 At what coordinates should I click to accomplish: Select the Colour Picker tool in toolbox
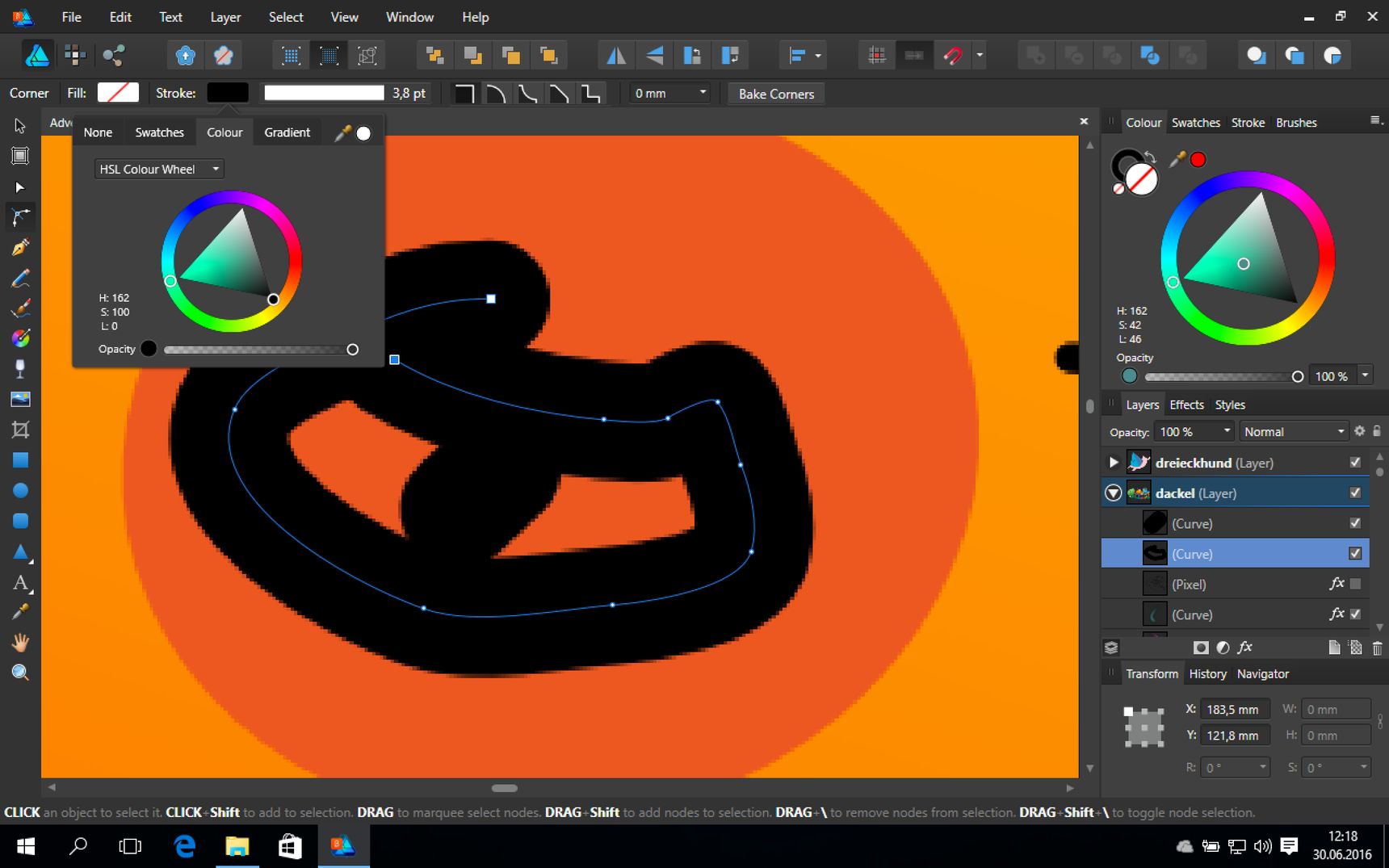coord(20,612)
